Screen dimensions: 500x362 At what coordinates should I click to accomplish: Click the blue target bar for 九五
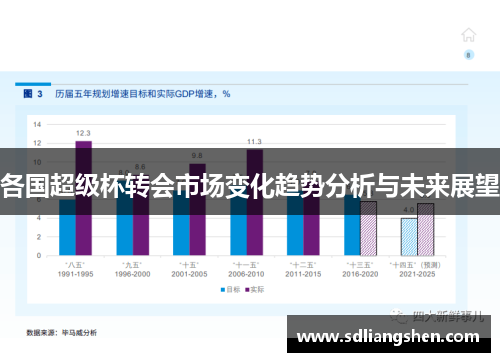click(x=124, y=218)
